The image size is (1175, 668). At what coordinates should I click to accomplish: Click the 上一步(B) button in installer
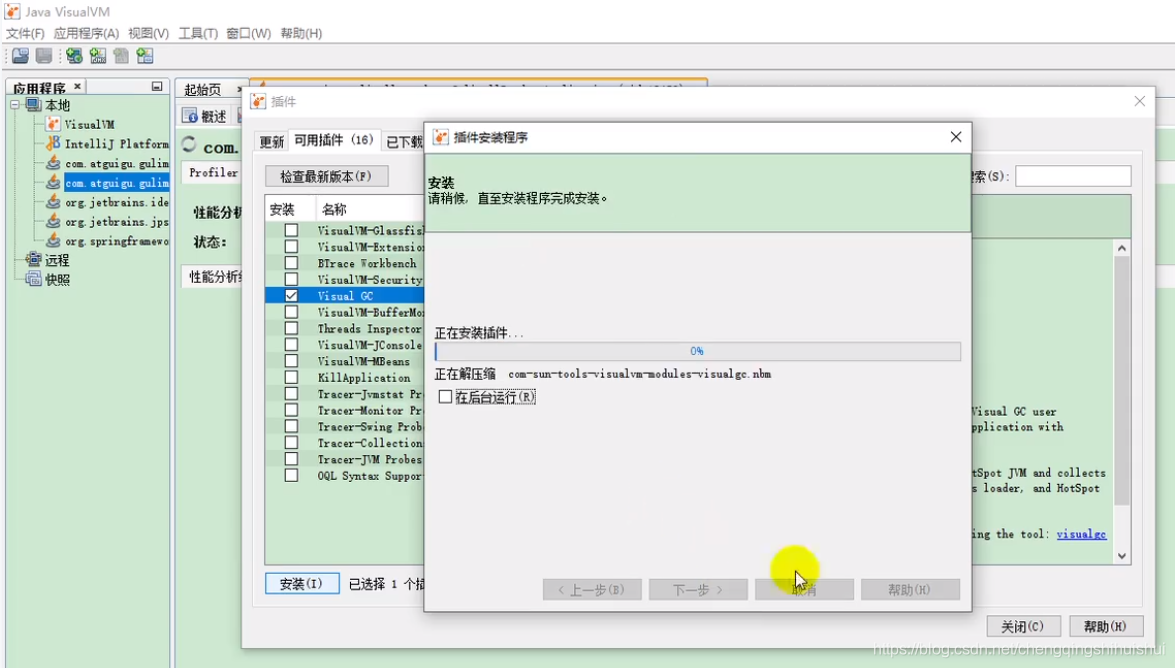[x=592, y=590]
